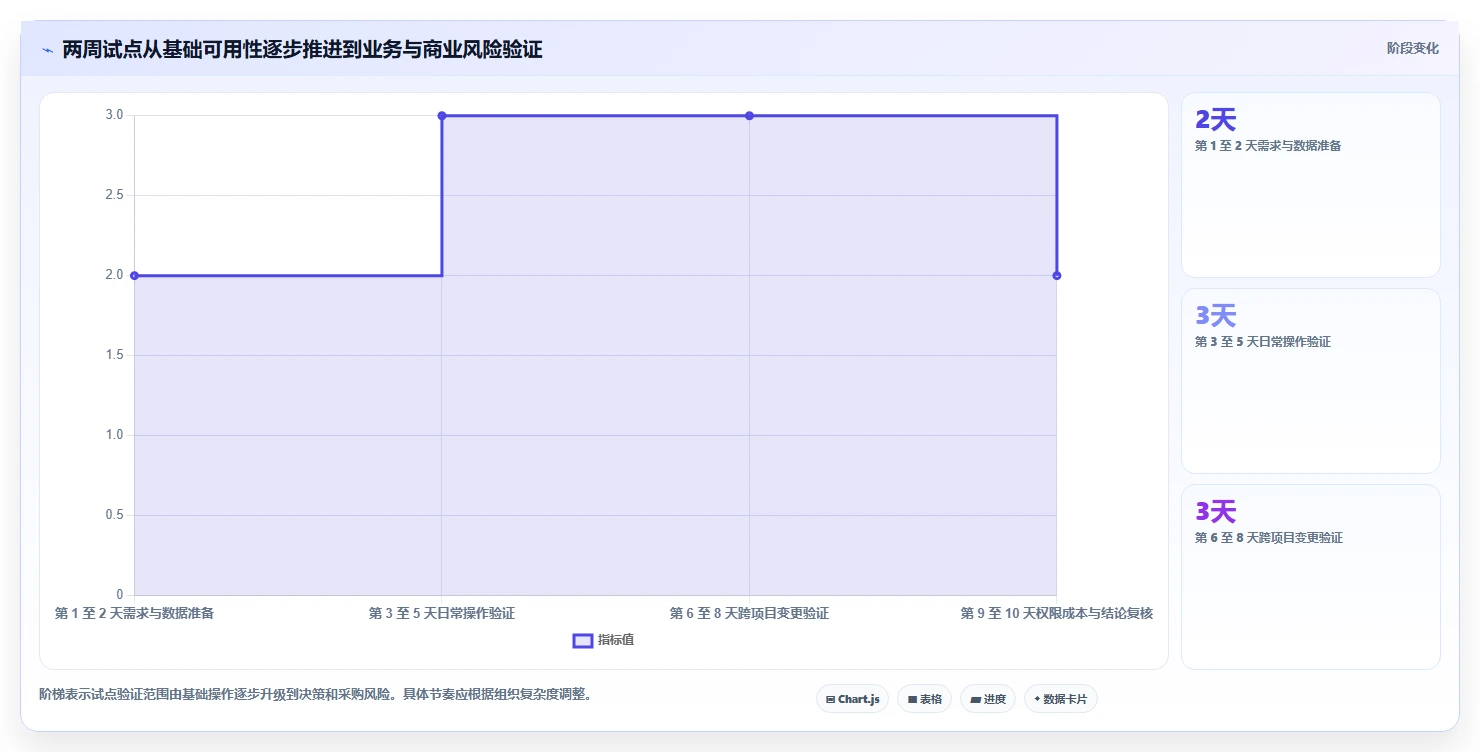
Task: Click the card caption 第 1 至 2 天需求与数据准备
Action: (1268, 146)
